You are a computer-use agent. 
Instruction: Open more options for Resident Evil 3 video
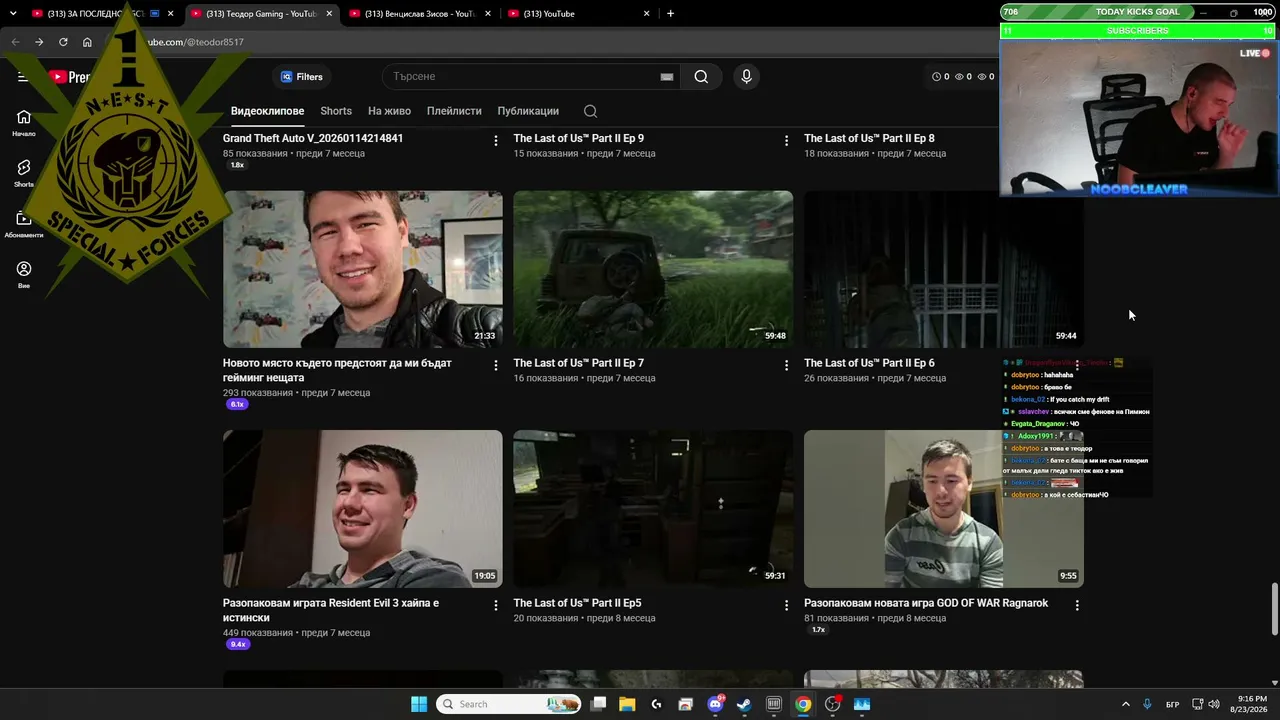coord(496,605)
